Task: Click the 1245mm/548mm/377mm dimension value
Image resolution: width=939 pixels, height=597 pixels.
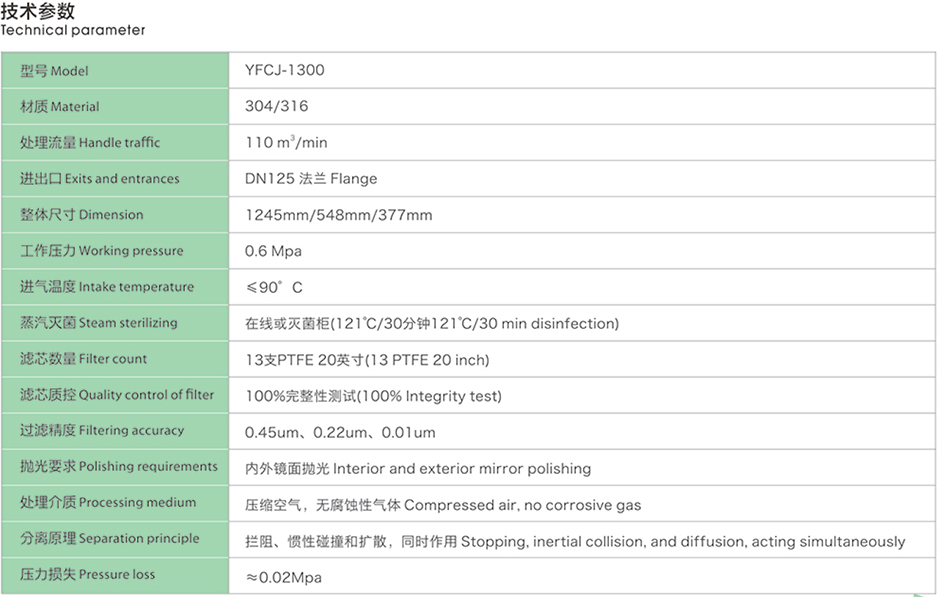Action: 339,215
